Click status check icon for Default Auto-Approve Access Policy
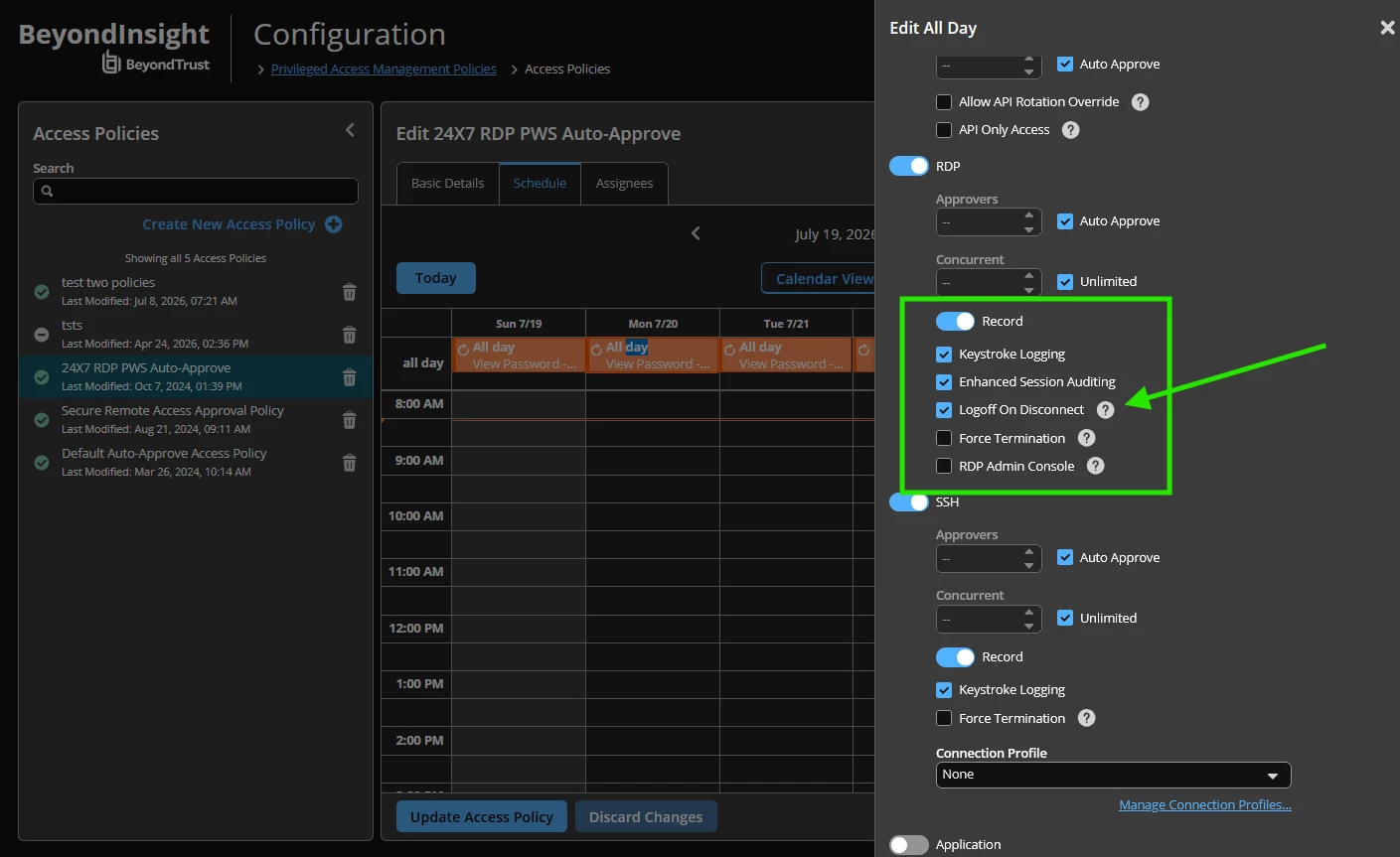Screen dimensions: 1400x857 42,463
